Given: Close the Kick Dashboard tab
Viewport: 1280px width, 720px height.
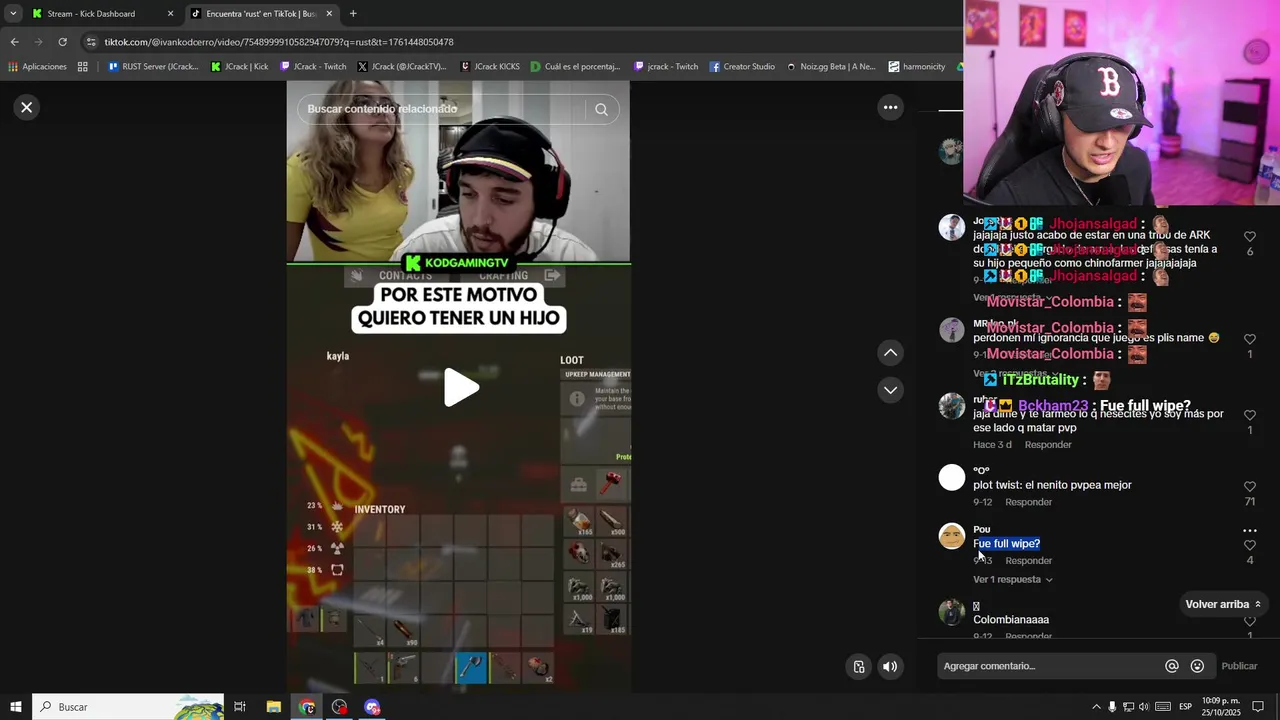Looking at the screenshot, I should pyautogui.click(x=170, y=14).
